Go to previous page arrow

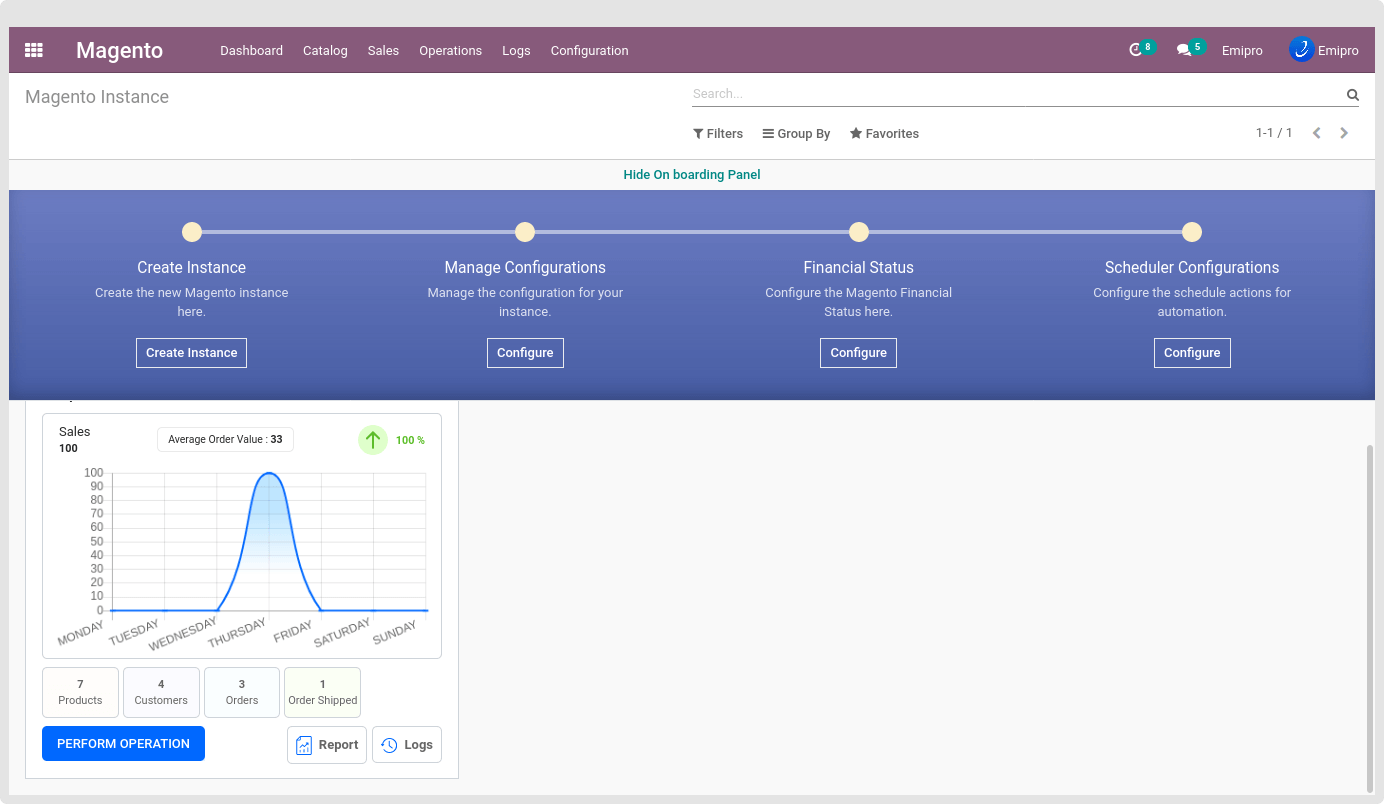pyautogui.click(x=1317, y=133)
